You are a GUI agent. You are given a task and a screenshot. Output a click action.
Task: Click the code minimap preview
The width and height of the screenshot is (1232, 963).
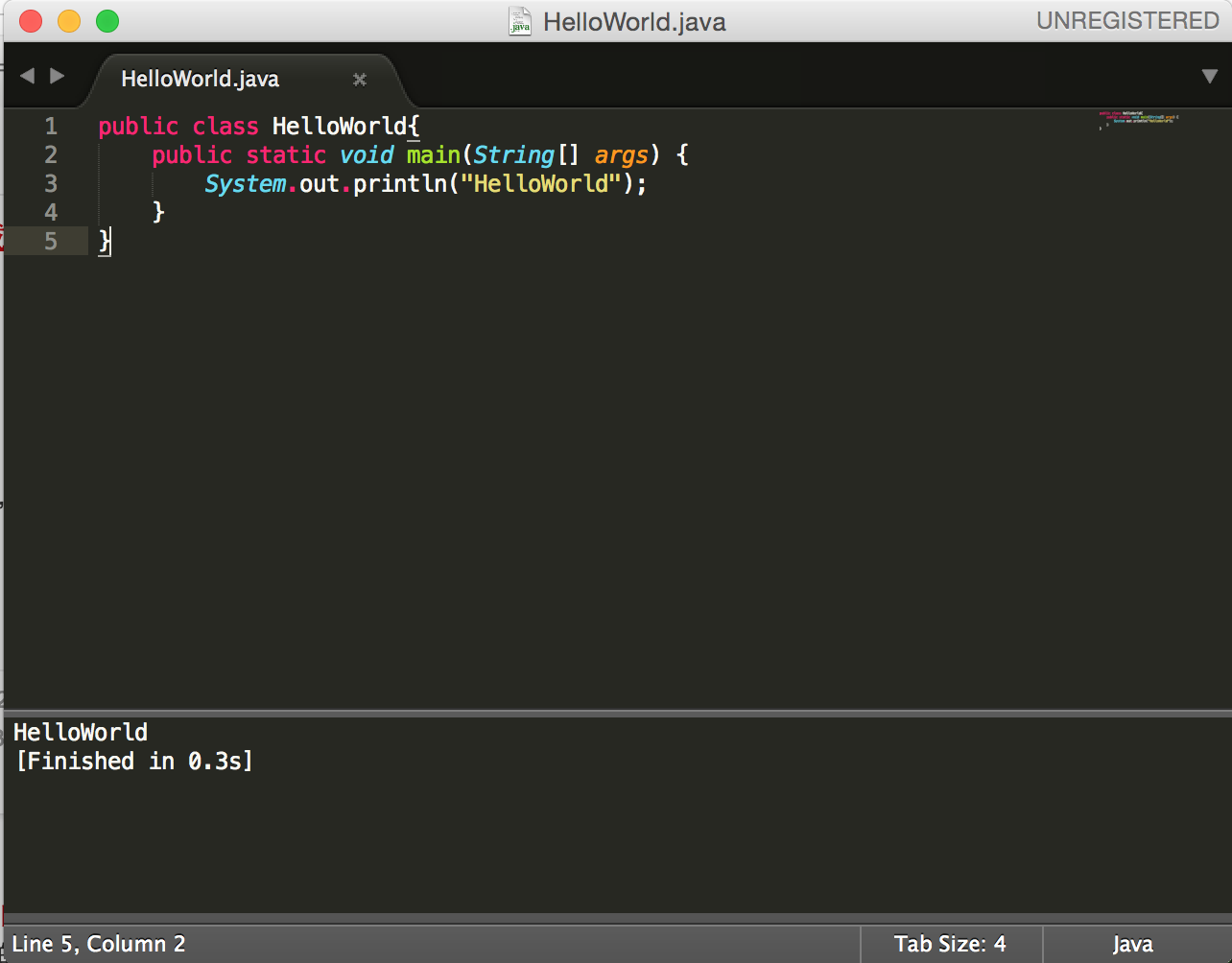[1139, 120]
